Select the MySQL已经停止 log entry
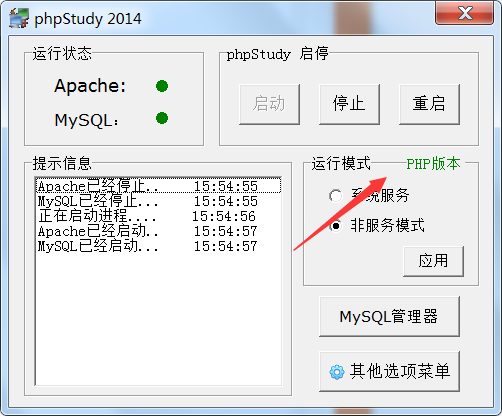The image size is (502, 416). click(158, 201)
